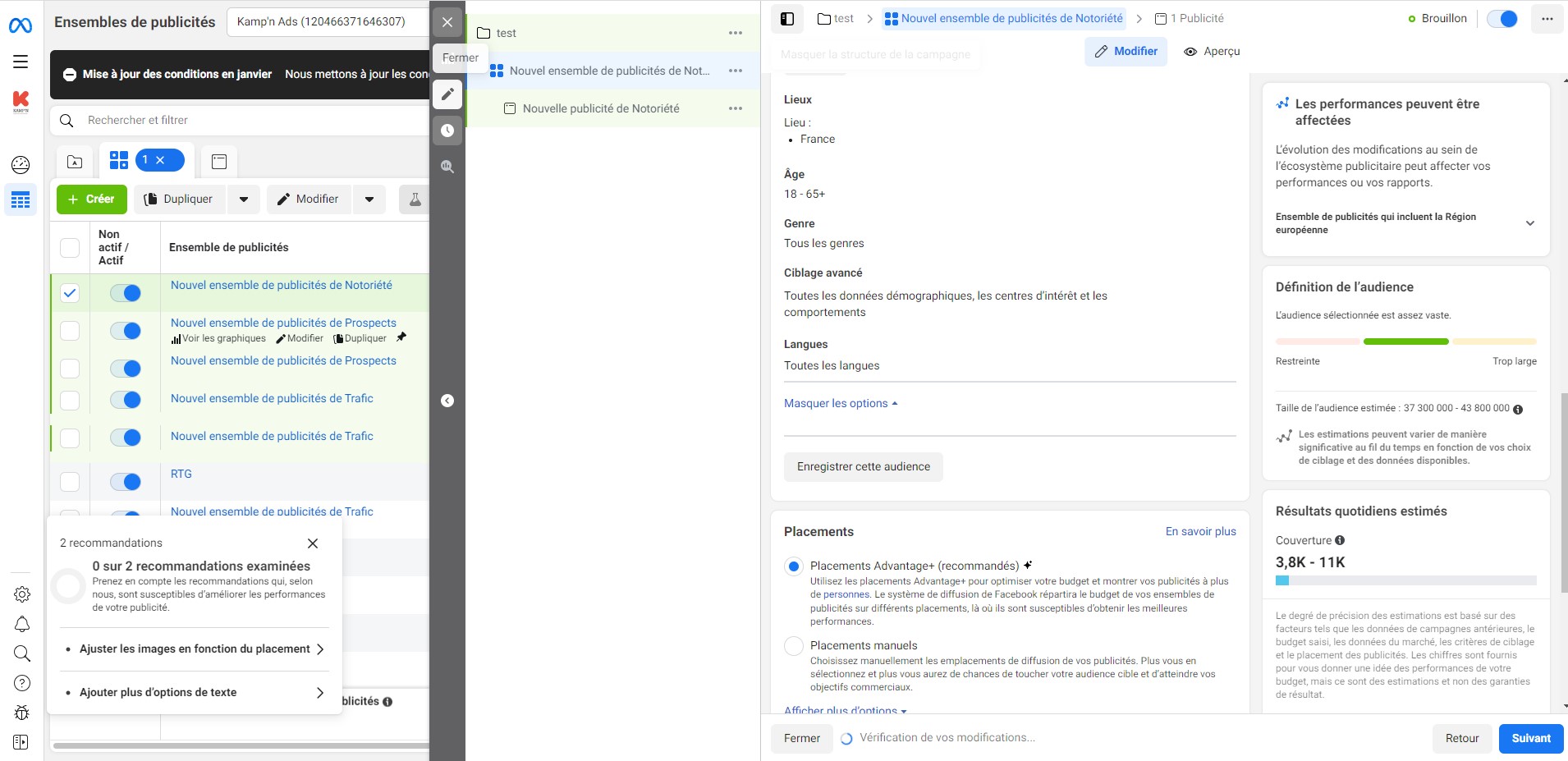Open test campaign breadcrumb
Screen dimensions: 1568x761
coord(836,19)
